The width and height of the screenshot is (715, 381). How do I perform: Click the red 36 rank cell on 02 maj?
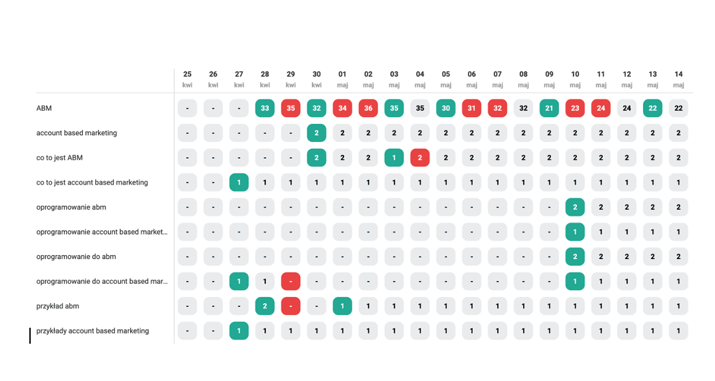(368, 108)
